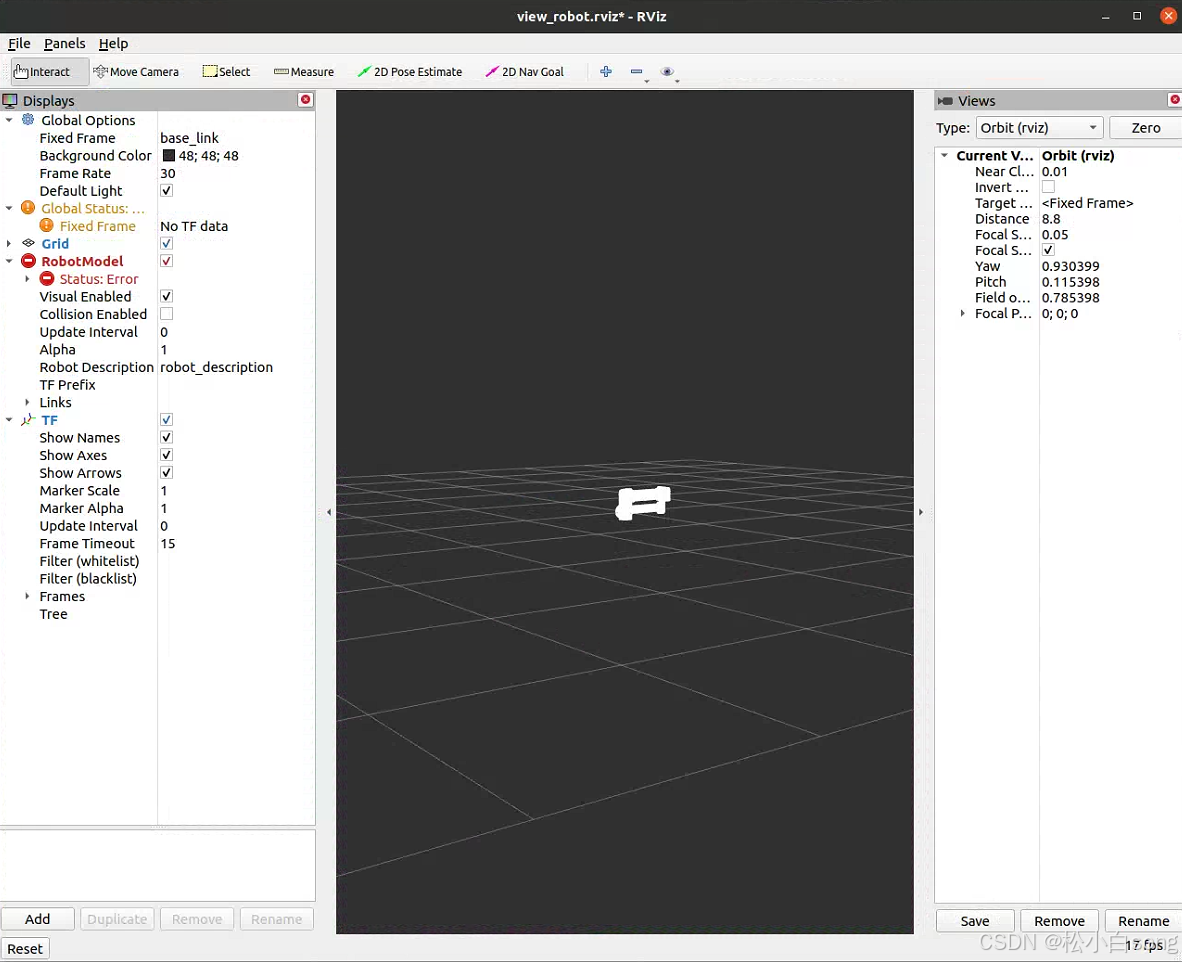
Task: Toggle the Default Light checkbox
Action: [167, 190]
